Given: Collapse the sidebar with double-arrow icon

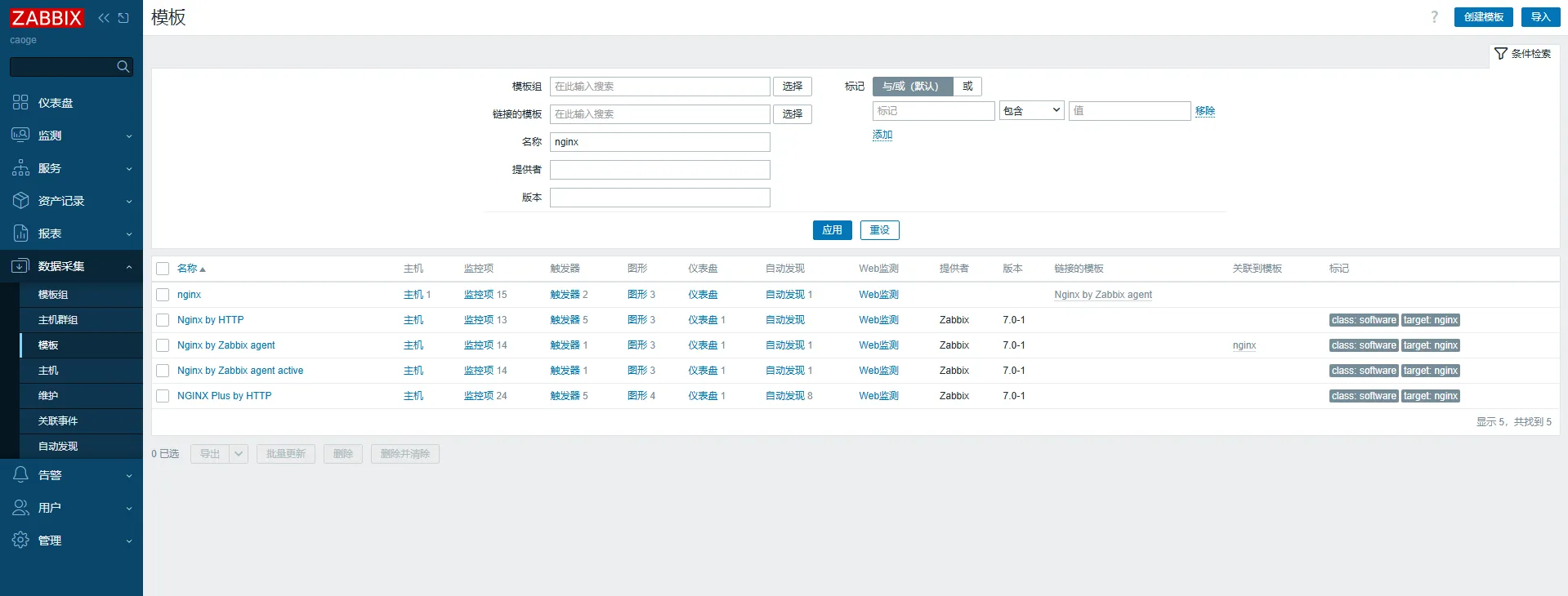Looking at the screenshot, I should (104, 18).
